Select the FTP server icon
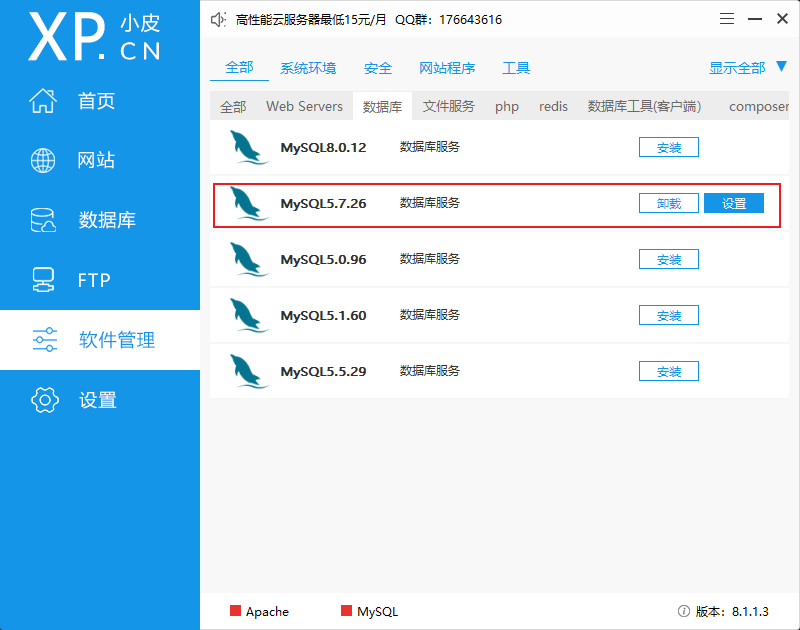800x630 pixels. [43, 280]
